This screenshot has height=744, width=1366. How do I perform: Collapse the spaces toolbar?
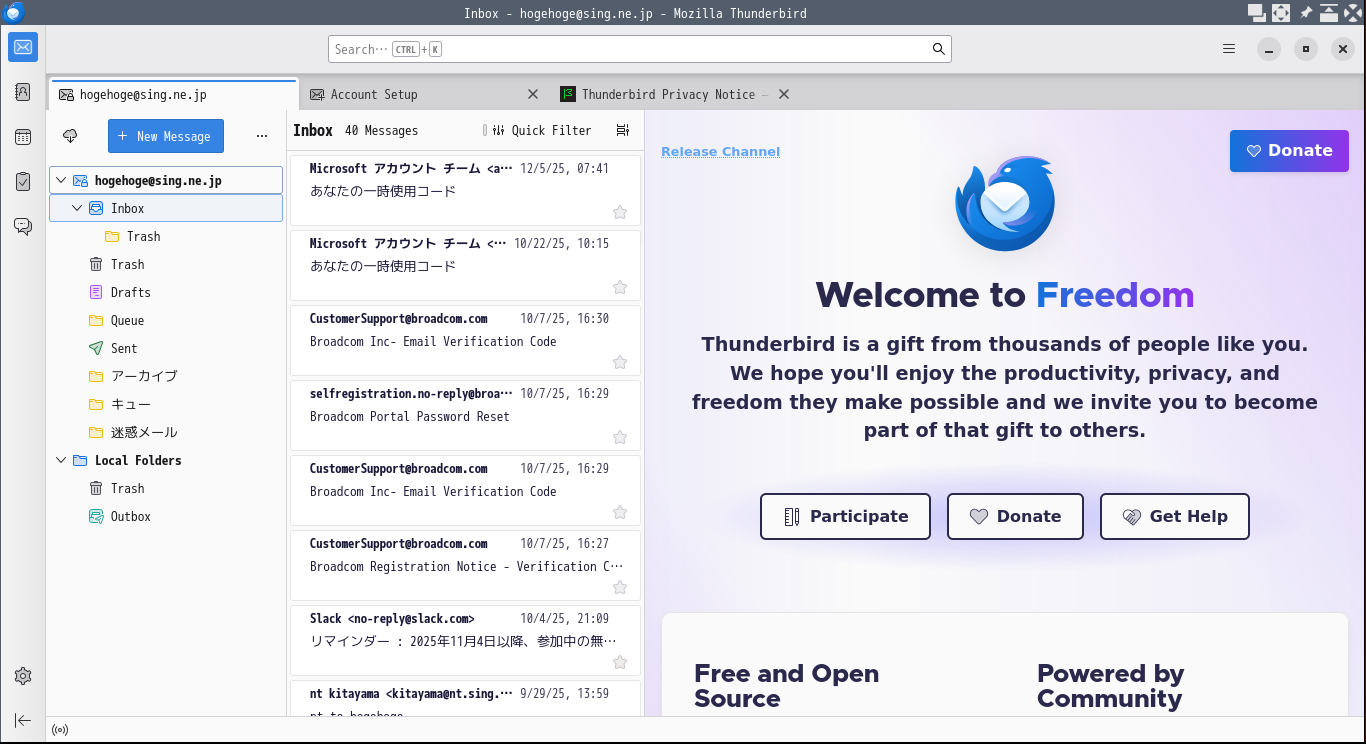(x=23, y=720)
